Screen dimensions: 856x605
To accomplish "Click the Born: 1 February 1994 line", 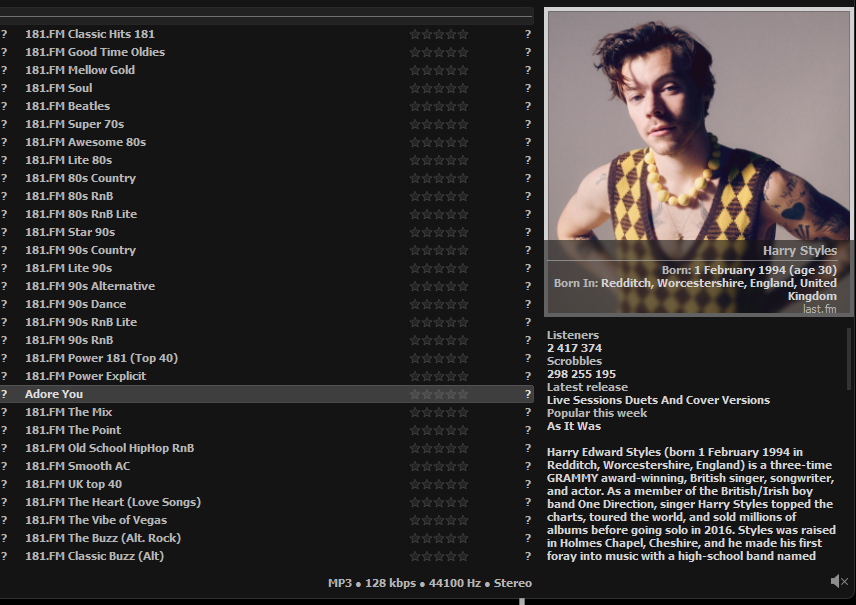I will [749, 270].
